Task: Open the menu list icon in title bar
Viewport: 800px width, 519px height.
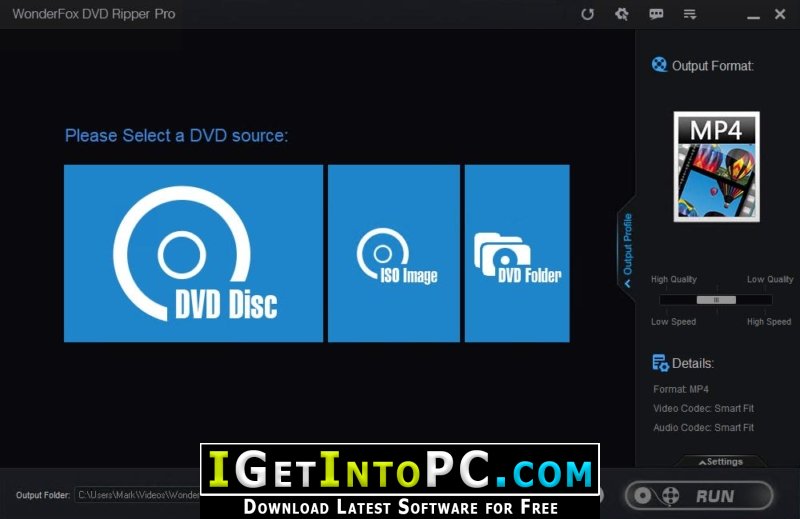Action: point(690,14)
